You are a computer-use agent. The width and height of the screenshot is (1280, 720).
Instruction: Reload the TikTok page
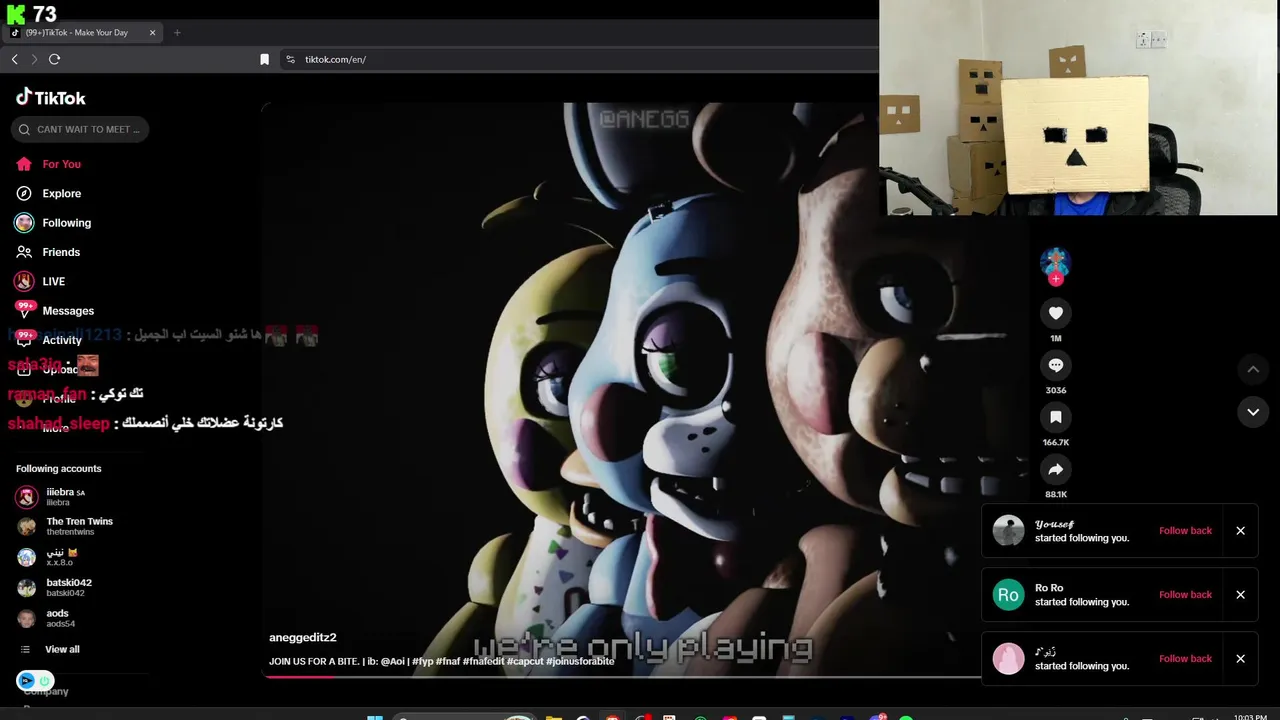click(x=55, y=59)
